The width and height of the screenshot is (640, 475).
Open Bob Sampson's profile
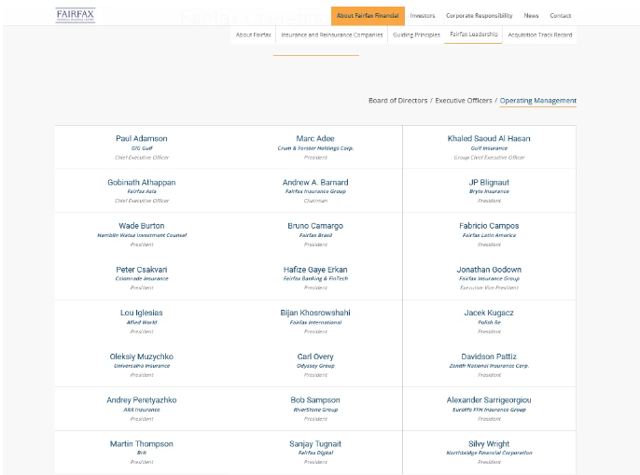coord(315,400)
